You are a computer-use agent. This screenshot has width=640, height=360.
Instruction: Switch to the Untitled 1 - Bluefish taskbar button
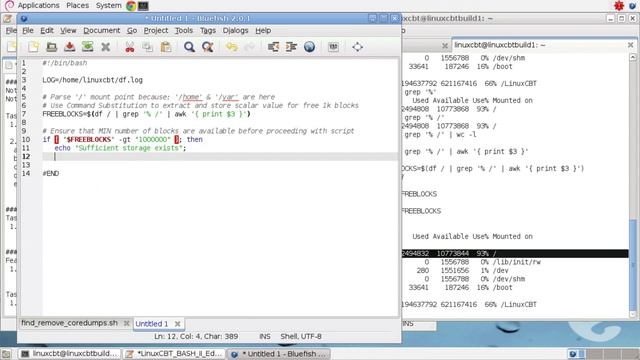pyautogui.click(x=279, y=354)
